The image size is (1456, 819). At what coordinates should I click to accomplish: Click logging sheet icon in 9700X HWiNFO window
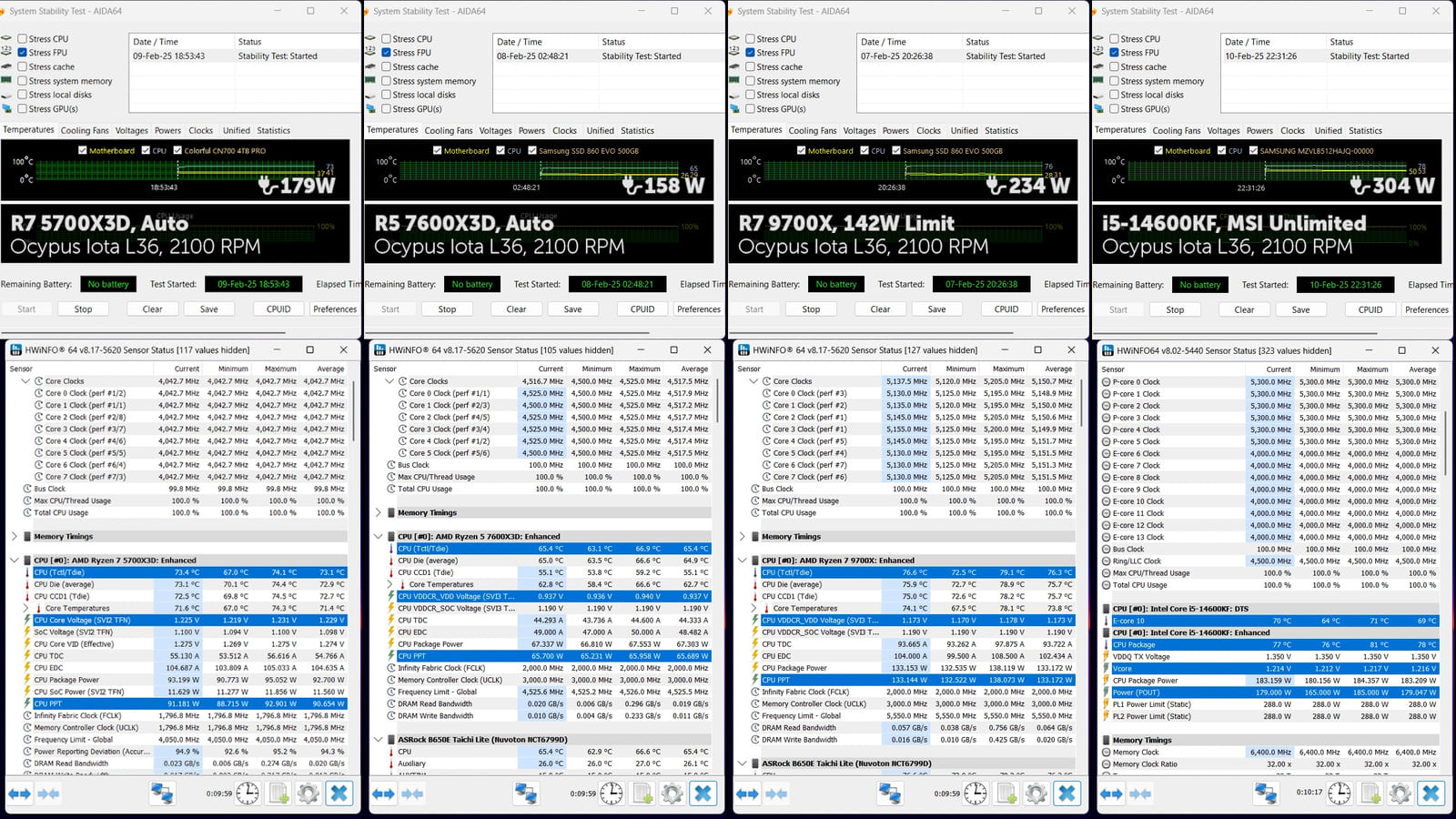pyautogui.click(x=1006, y=794)
